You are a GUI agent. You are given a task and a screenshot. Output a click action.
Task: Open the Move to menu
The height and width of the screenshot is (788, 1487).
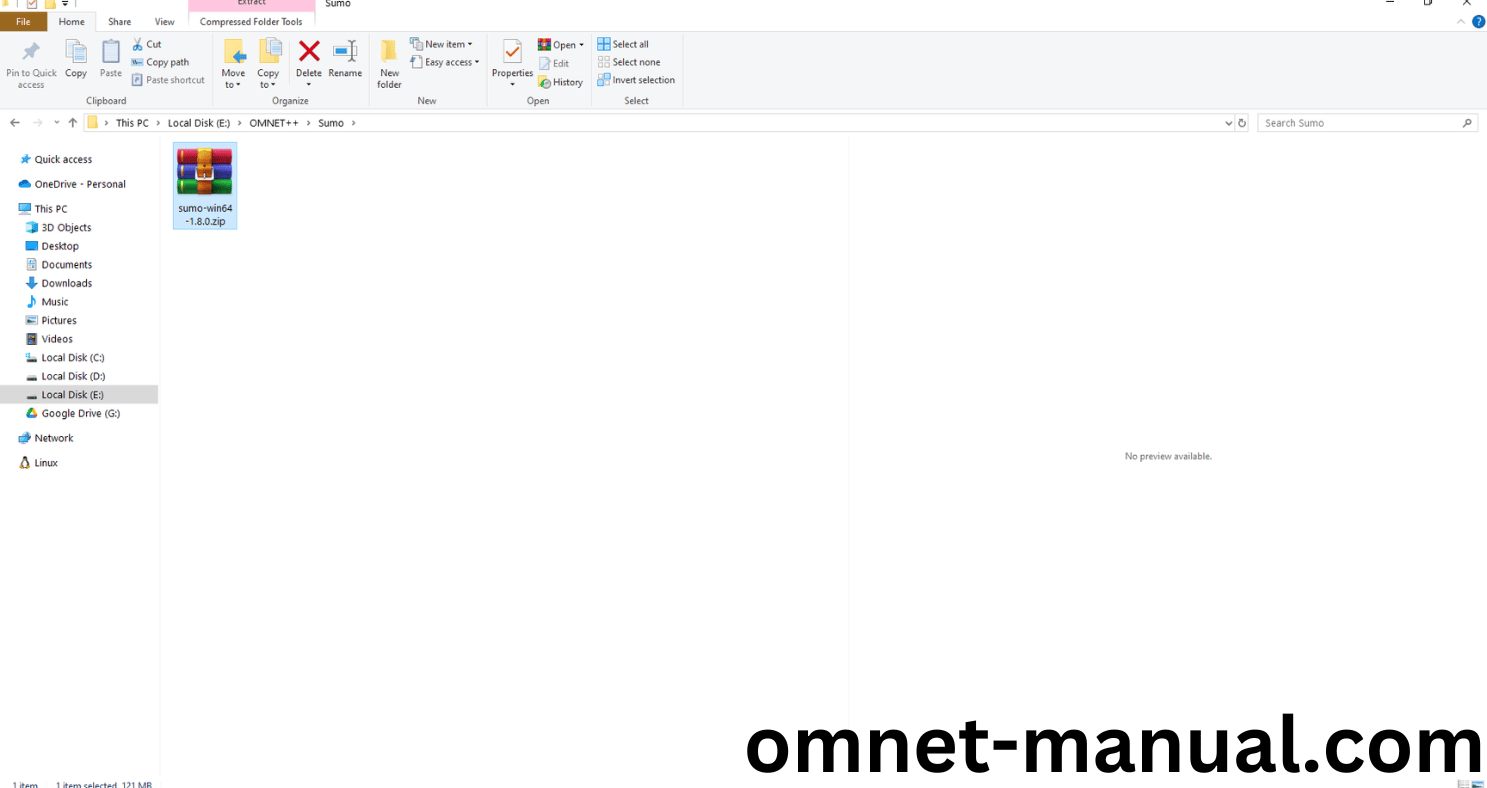pos(233,64)
